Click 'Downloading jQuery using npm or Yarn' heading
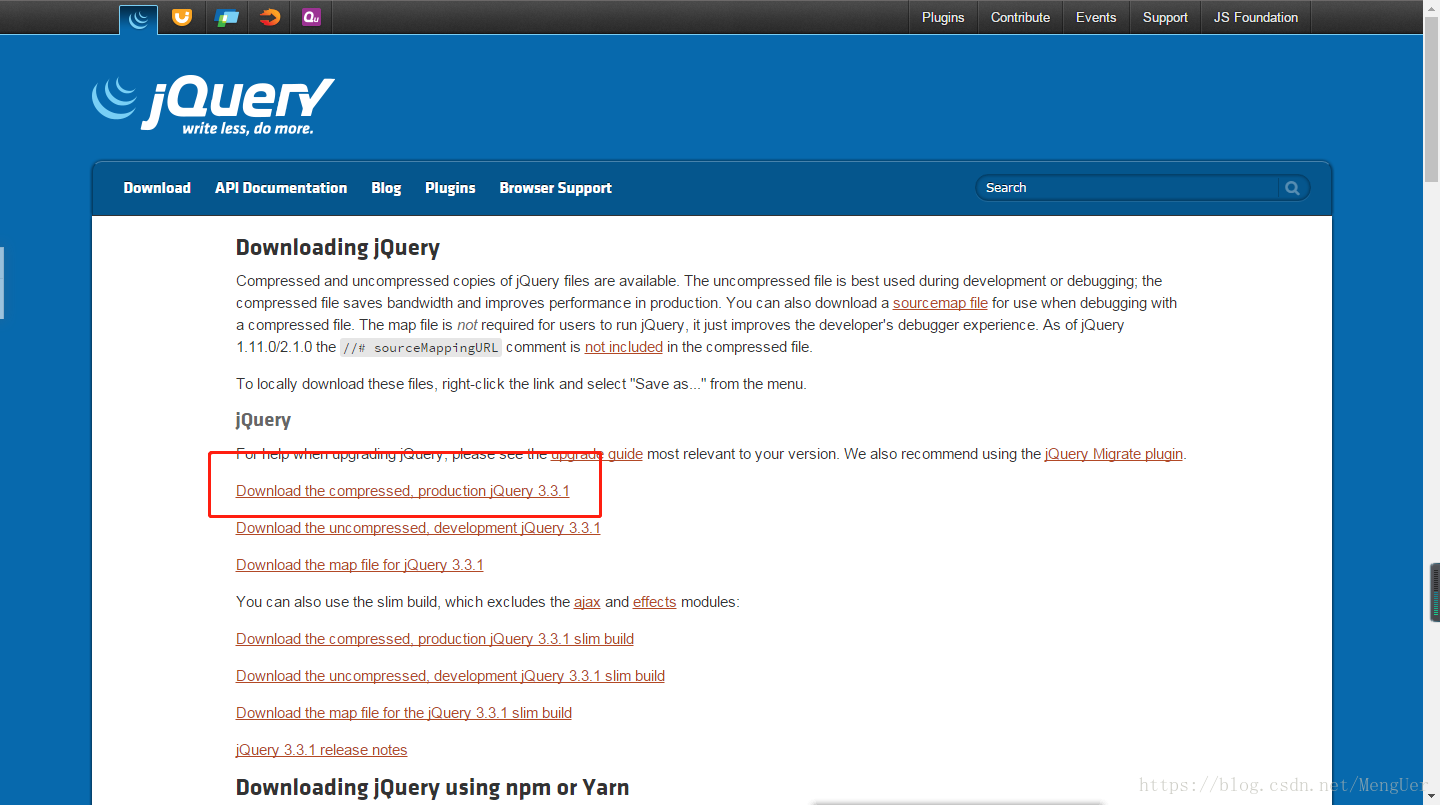This screenshot has width=1440, height=805. (433, 788)
